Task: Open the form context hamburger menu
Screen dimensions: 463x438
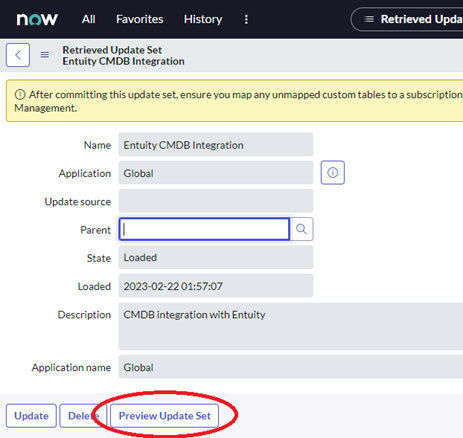Action: pos(45,55)
